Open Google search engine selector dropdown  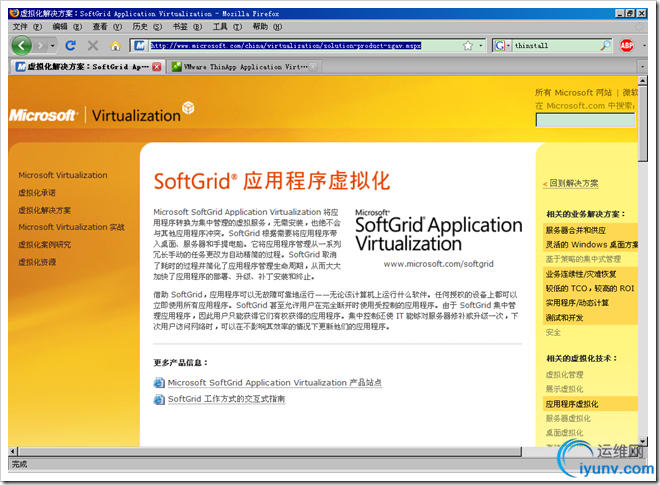pyautogui.click(x=502, y=45)
